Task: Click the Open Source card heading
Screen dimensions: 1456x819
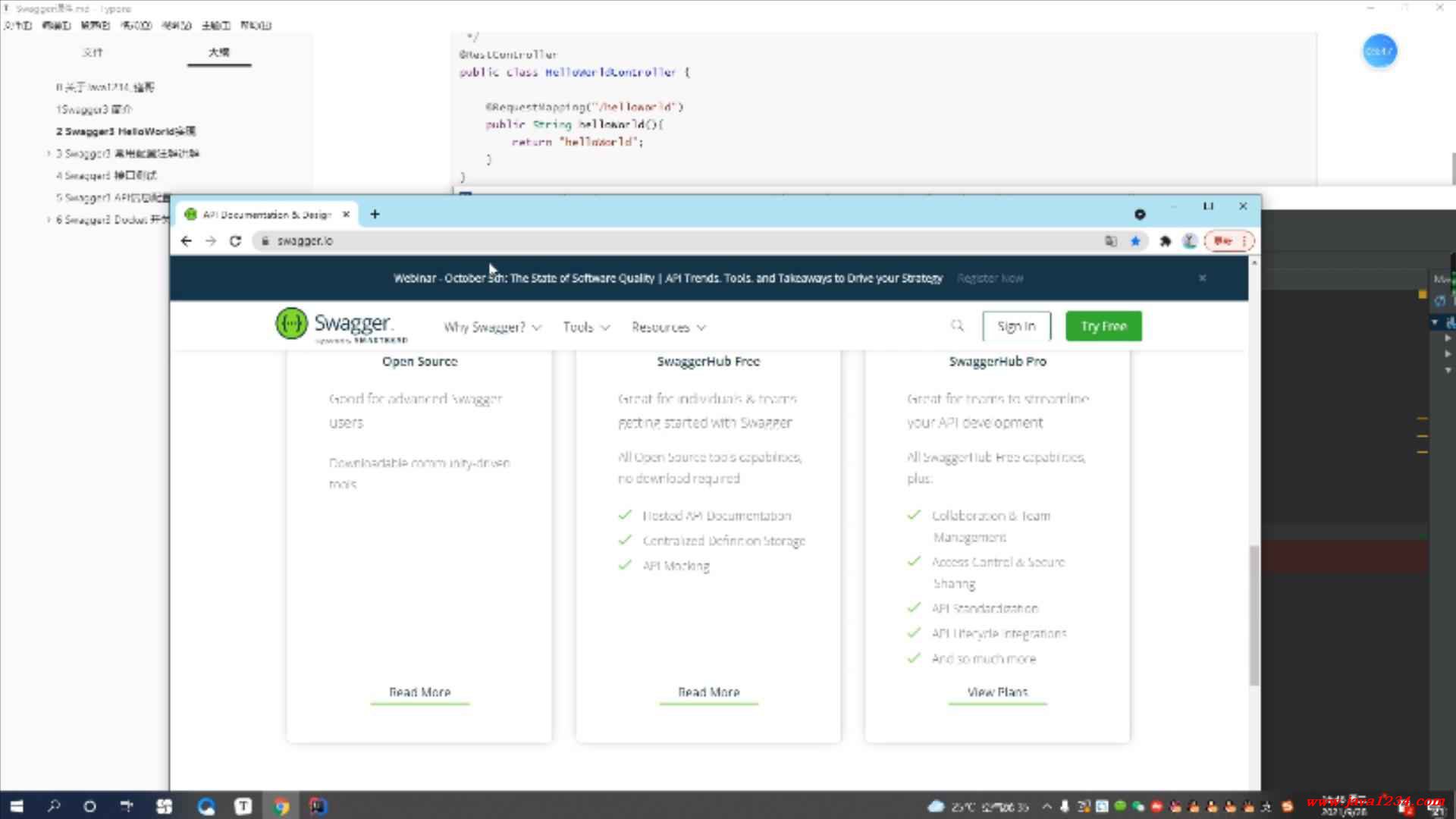Action: 419,362
